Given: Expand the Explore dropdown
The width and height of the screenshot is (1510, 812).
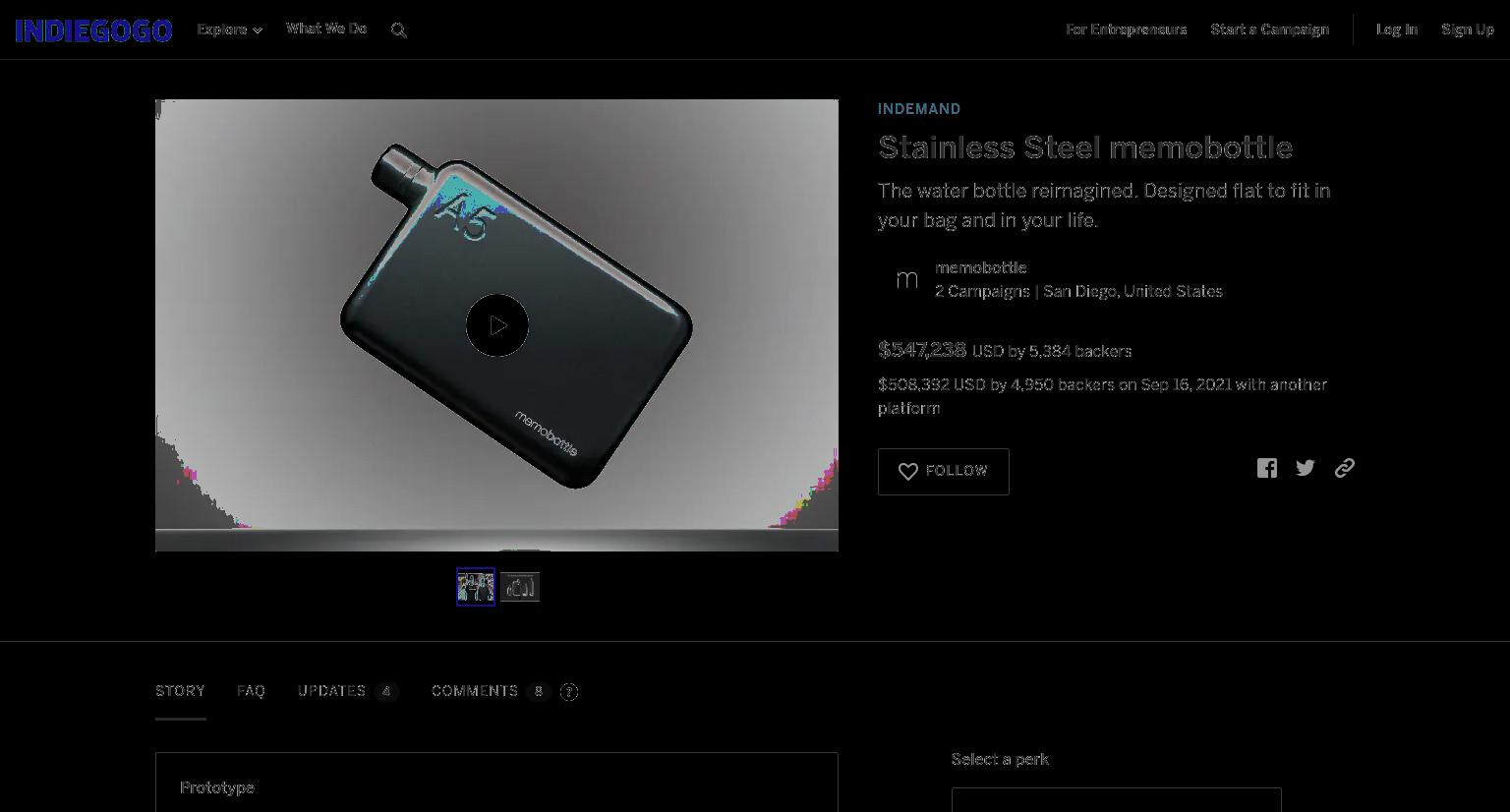Looking at the screenshot, I should [x=230, y=29].
